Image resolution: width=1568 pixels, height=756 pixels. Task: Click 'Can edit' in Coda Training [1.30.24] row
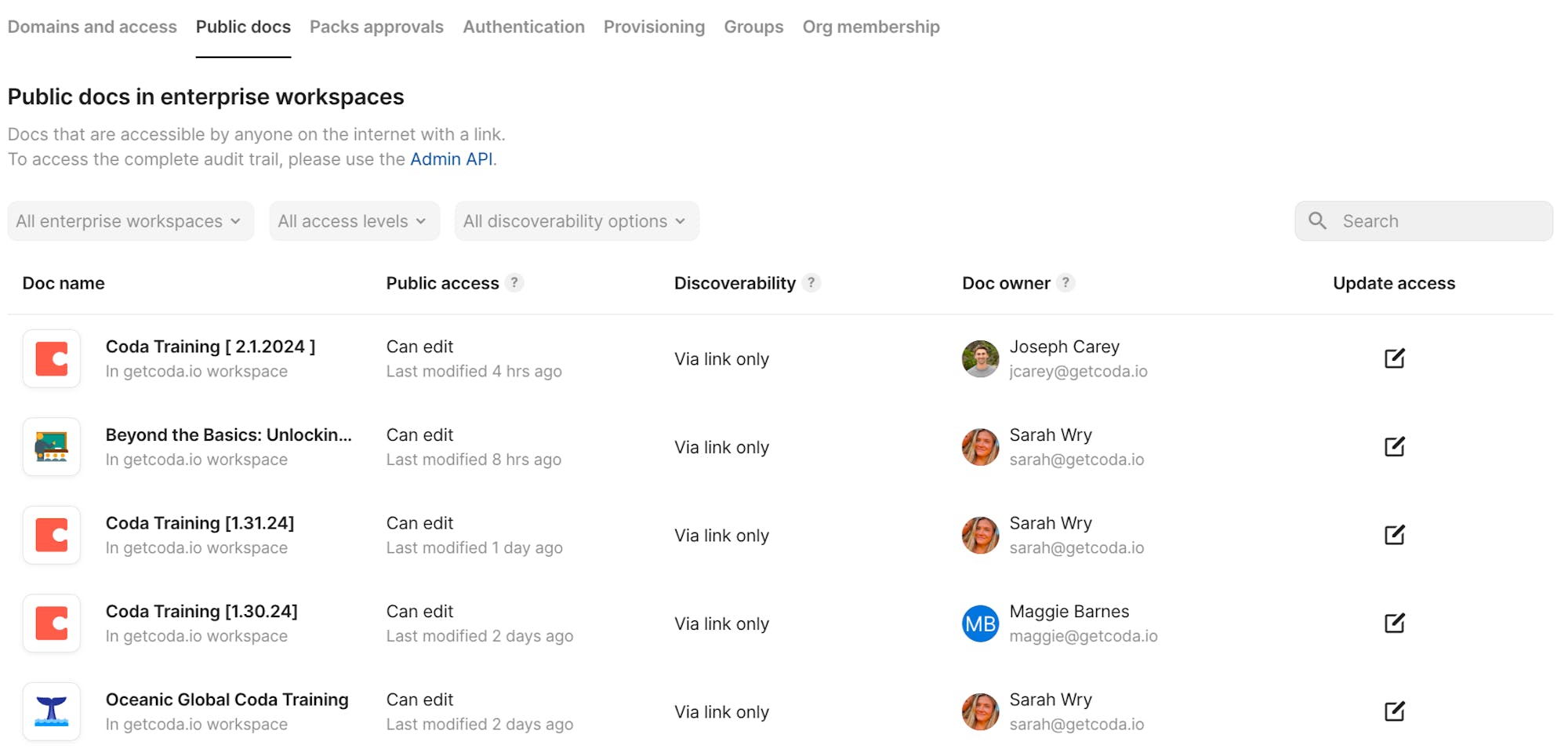419,612
